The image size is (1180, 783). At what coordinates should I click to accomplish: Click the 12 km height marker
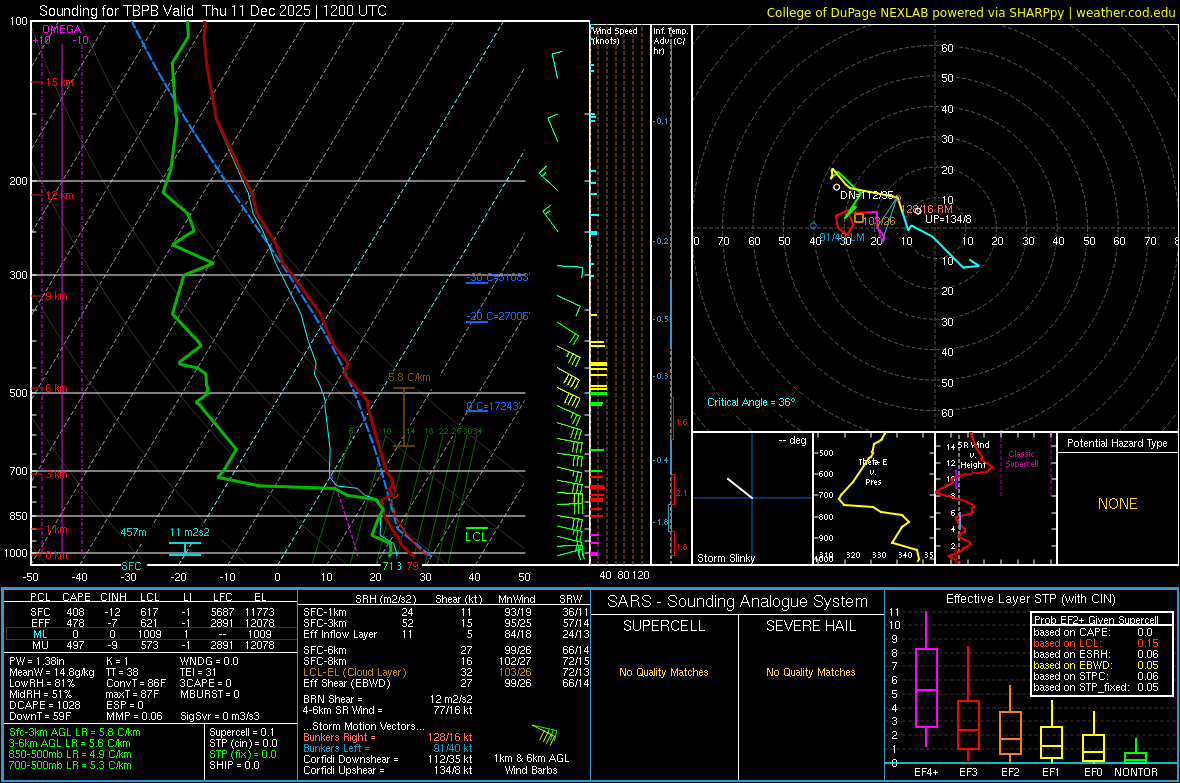coord(59,195)
